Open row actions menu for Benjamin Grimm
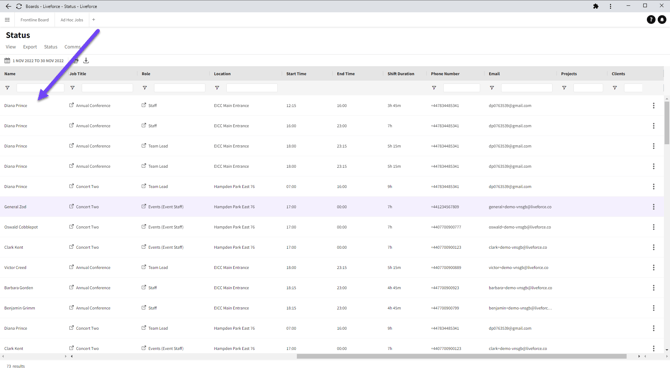Screen dimensions: 670x372 pos(653,308)
